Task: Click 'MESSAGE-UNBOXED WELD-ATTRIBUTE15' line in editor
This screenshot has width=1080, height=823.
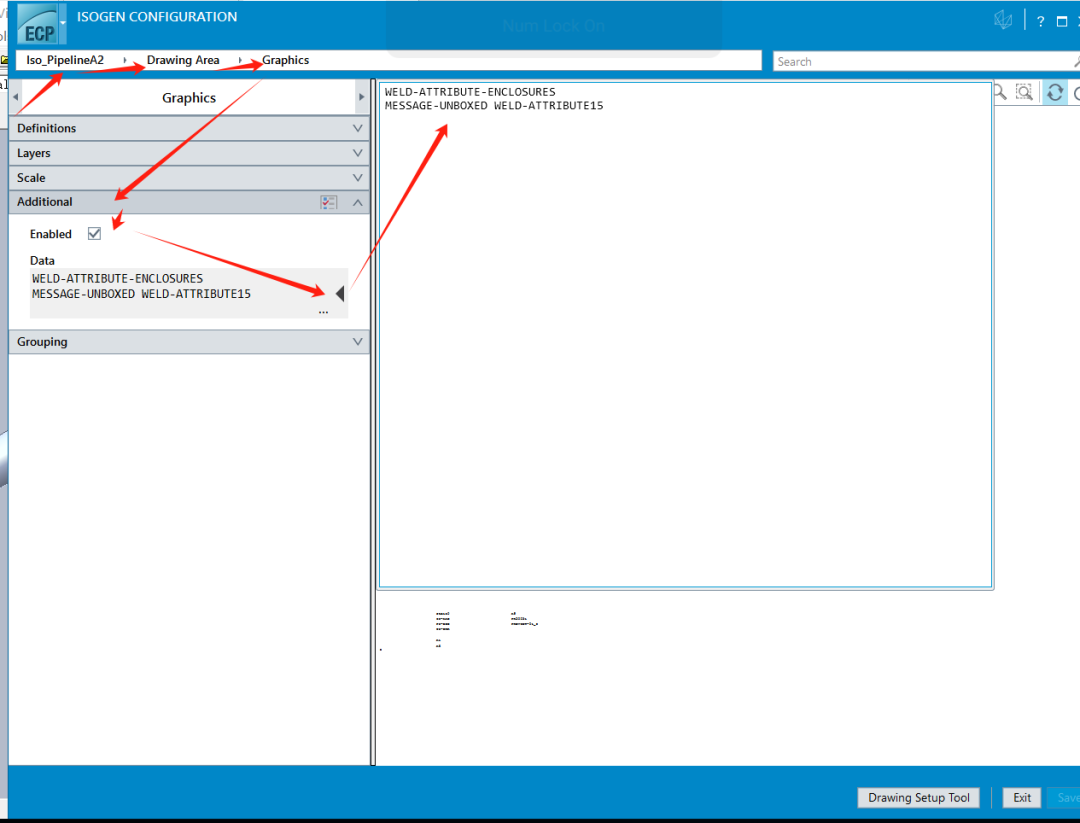Action: (494, 105)
